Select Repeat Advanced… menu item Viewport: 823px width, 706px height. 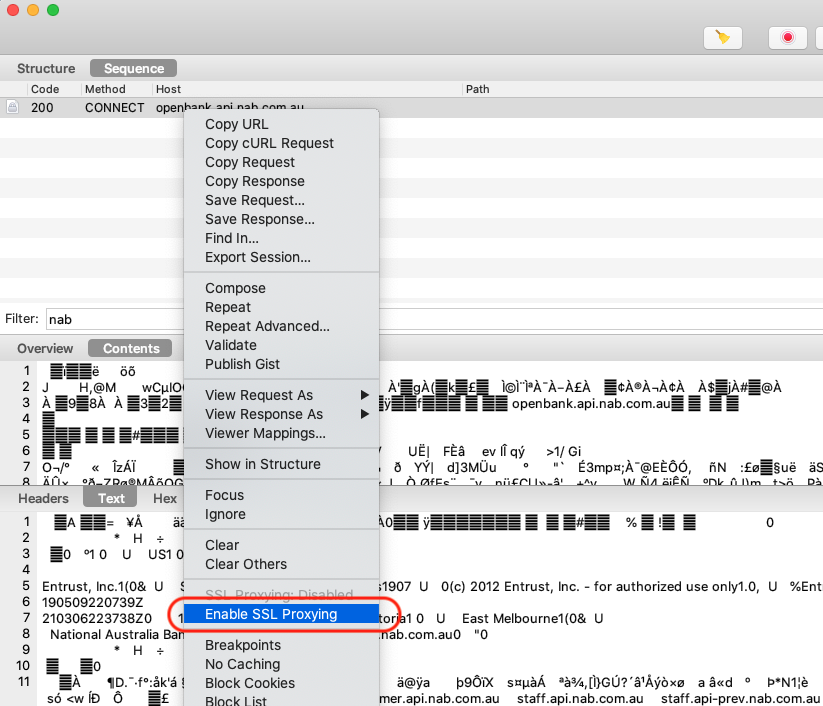click(x=267, y=326)
